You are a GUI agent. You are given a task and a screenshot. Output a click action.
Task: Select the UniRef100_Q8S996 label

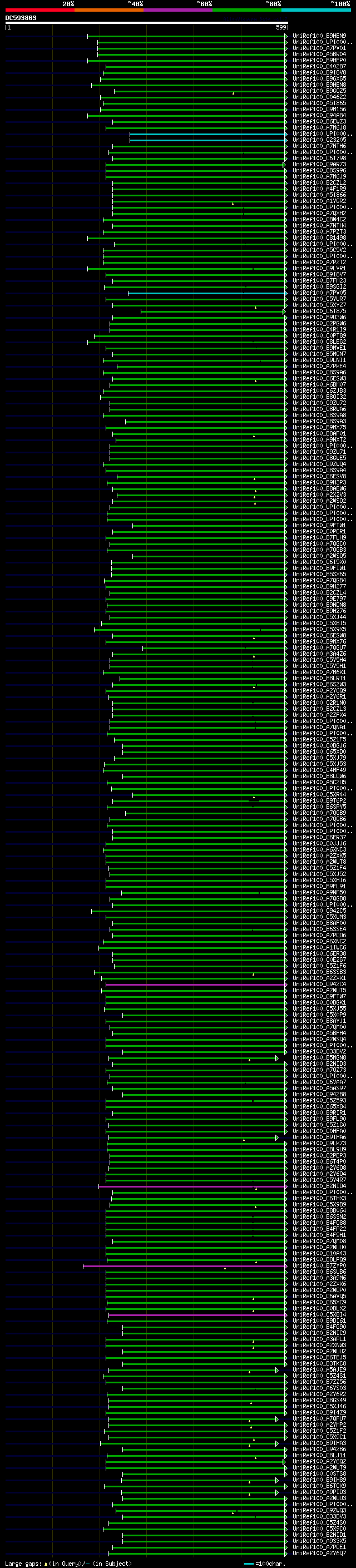click(319, 170)
